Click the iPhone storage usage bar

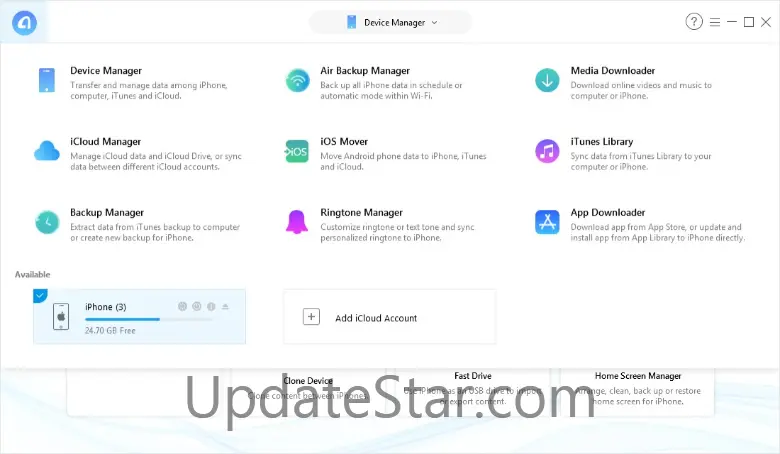(148, 319)
